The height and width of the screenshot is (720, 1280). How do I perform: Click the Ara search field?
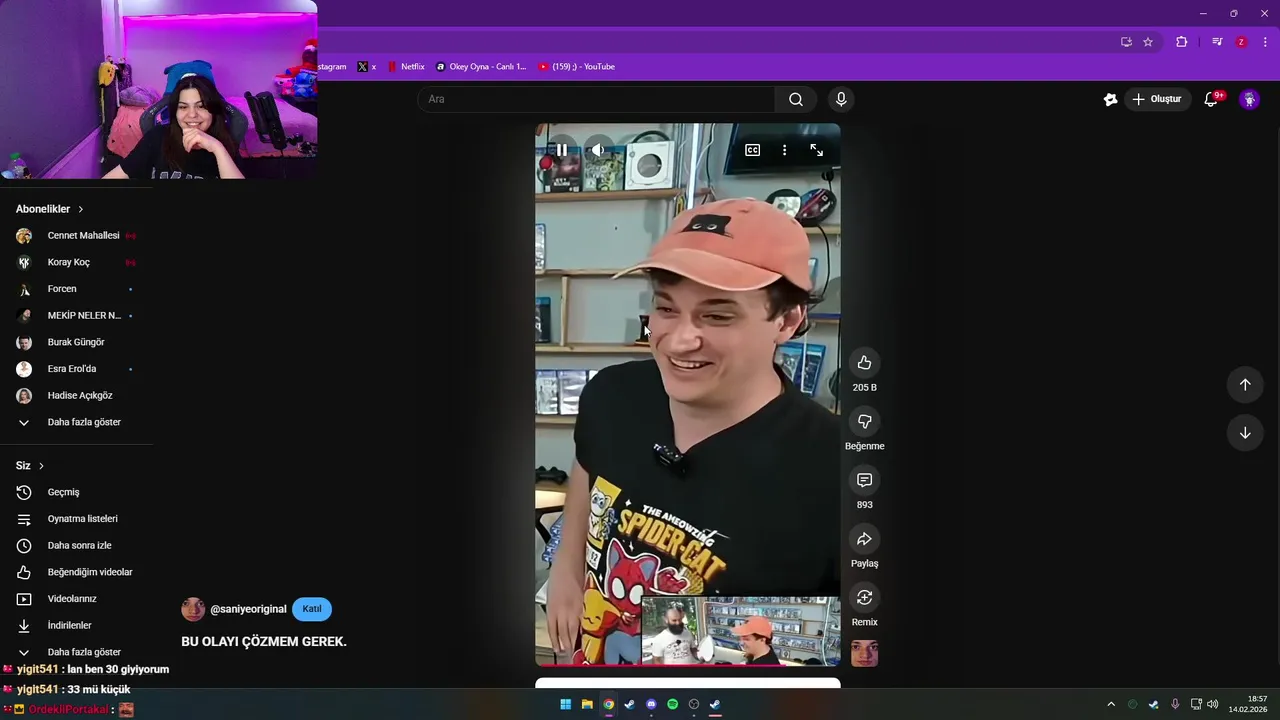596,99
